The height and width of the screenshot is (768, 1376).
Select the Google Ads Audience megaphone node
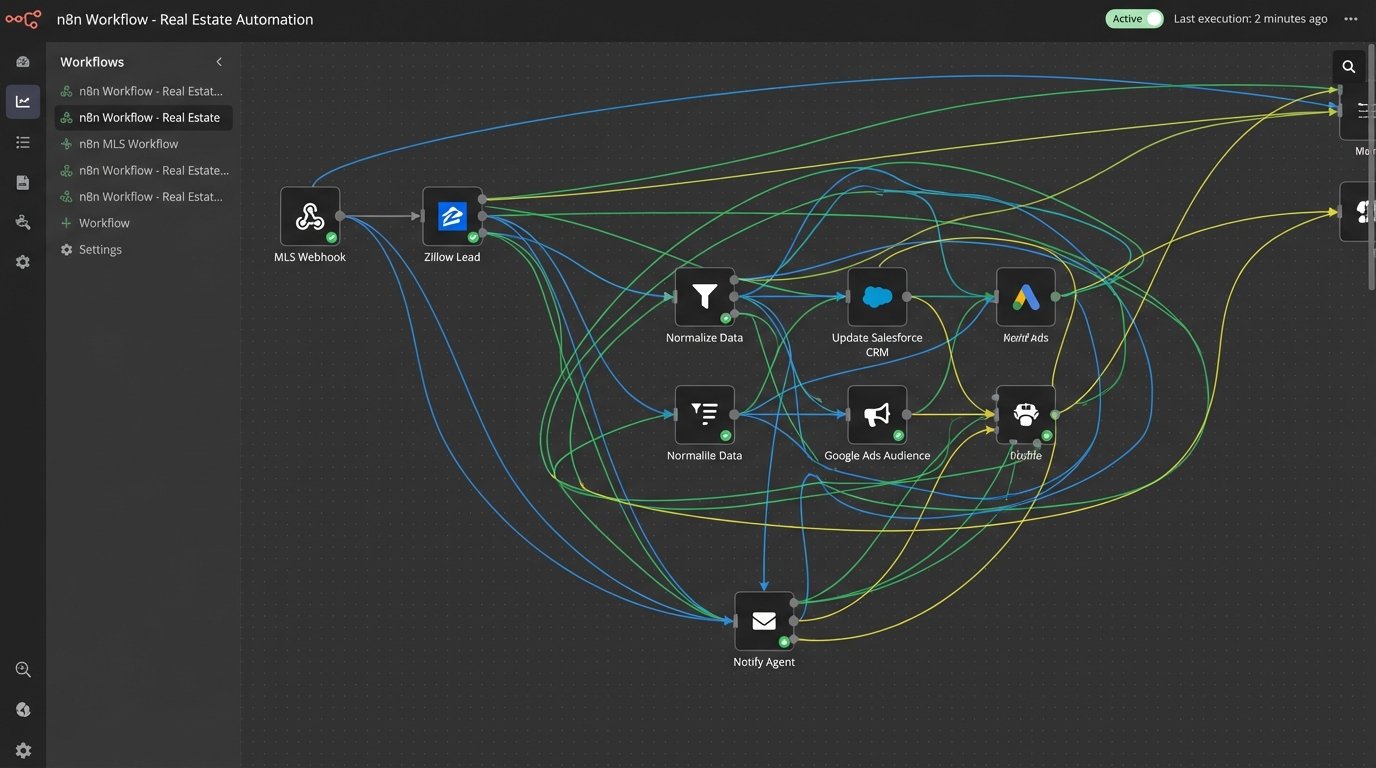(x=877, y=415)
